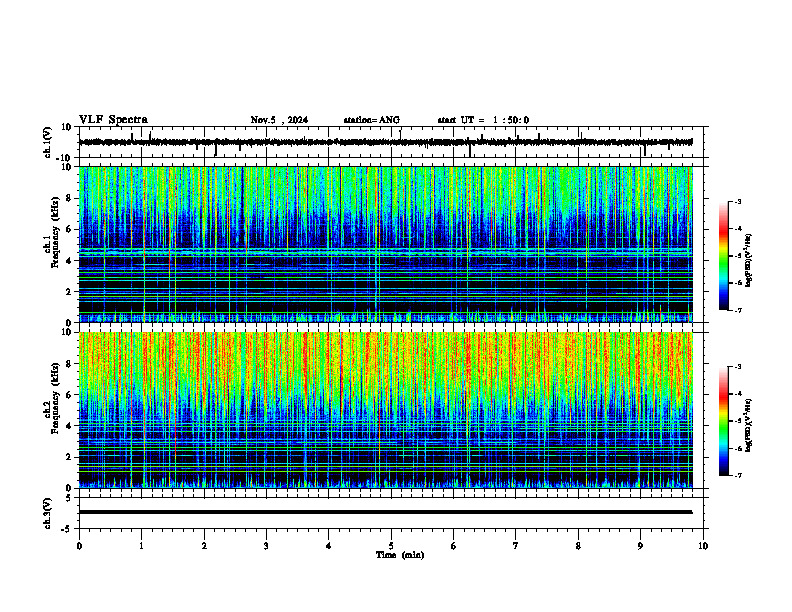Click the "station=ANG" header label
The height and width of the screenshot is (612, 792).
pyautogui.click(x=372, y=120)
